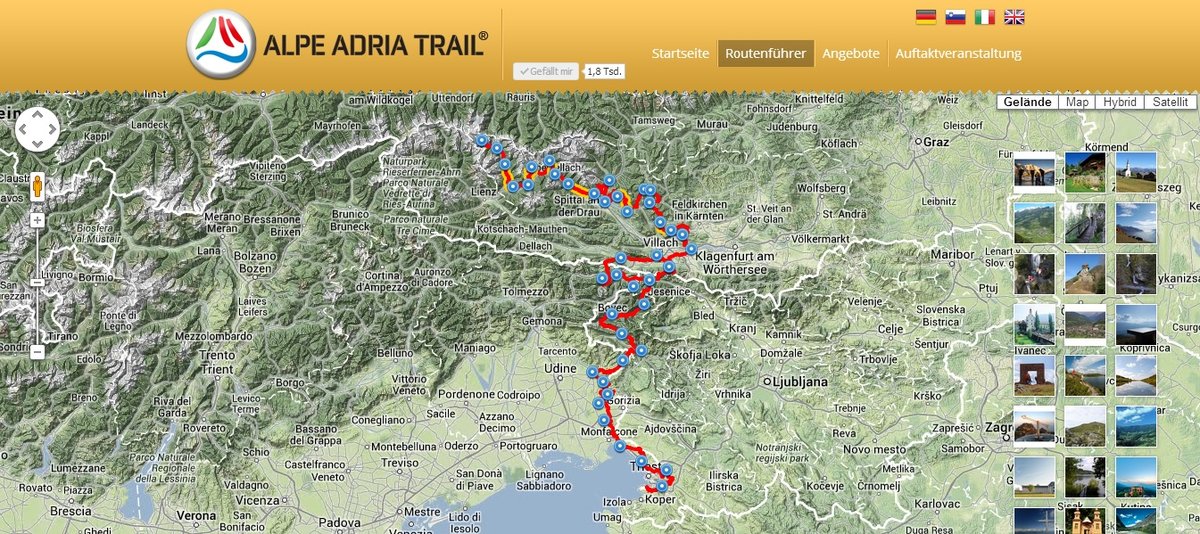Open thumbnail of white church among trees
The height and width of the screenshot is (534, 1200).
point(1034,325)
